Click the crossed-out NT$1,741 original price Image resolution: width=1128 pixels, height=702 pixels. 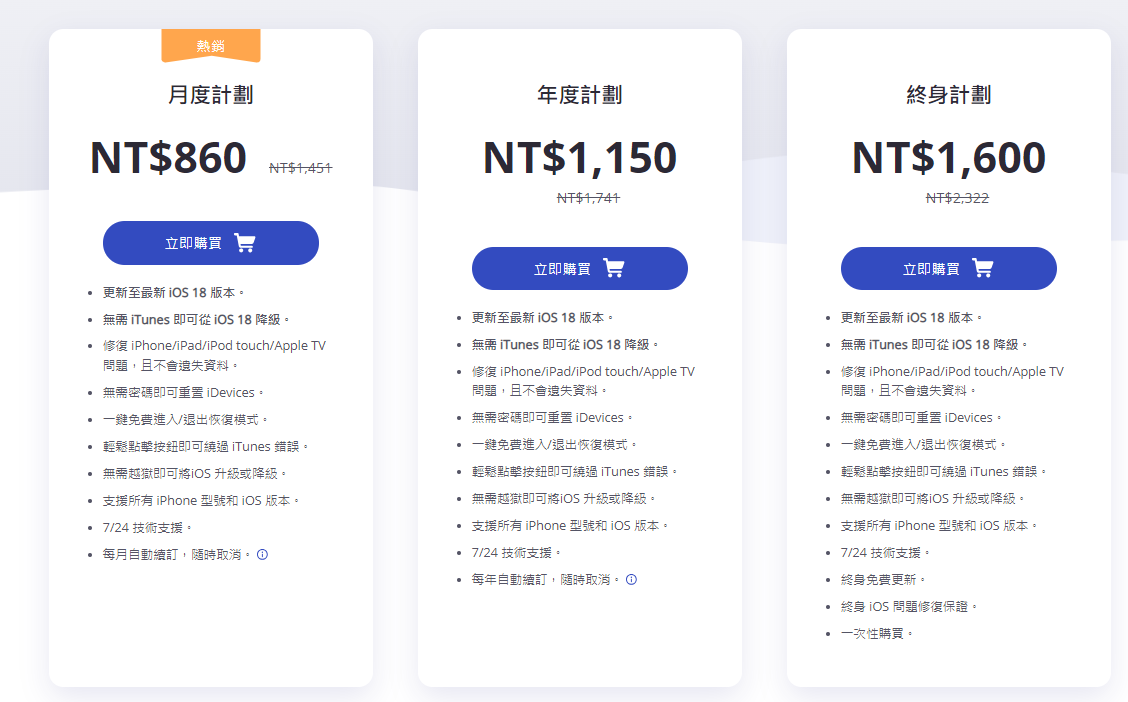coord(588,198)
